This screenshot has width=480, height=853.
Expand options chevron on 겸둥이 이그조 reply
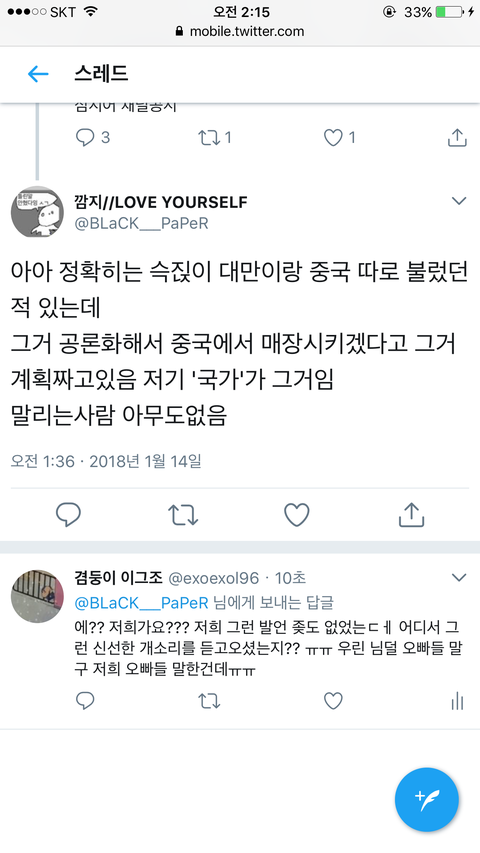[459, 578]
